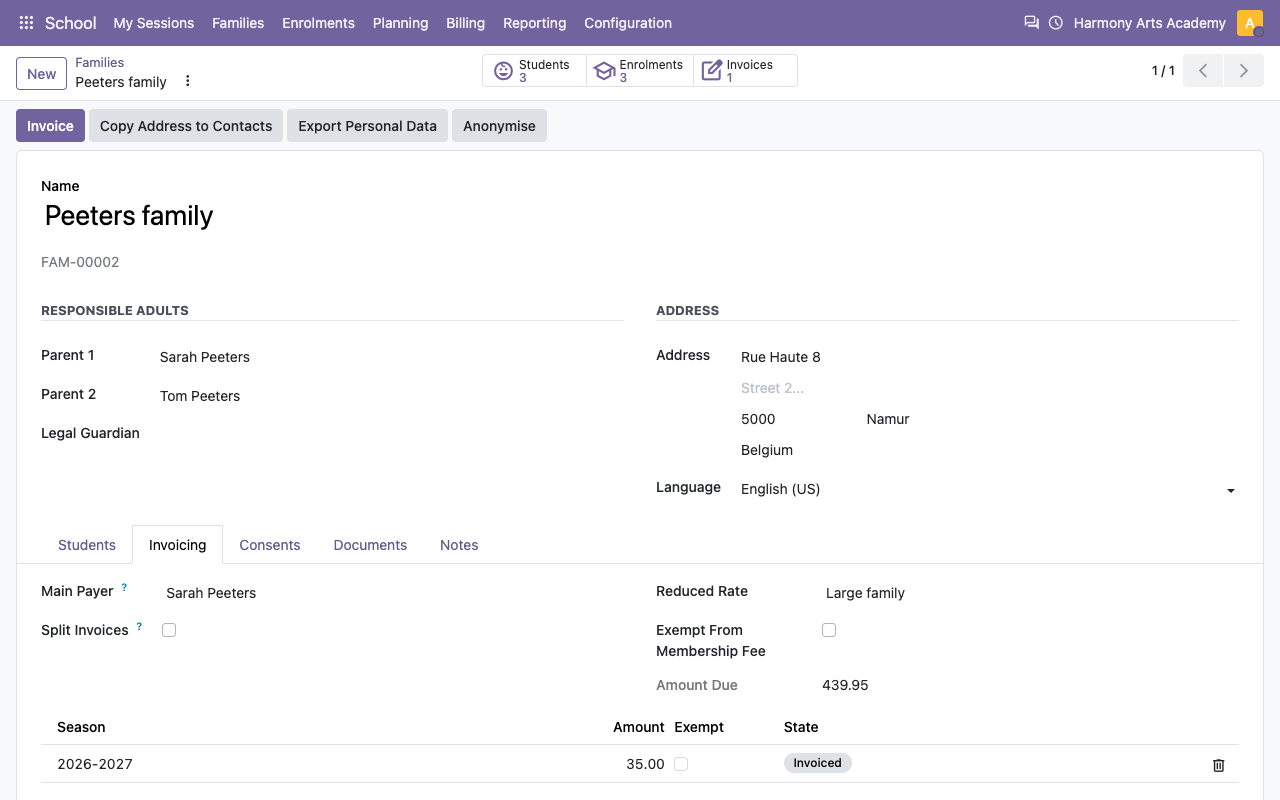
Task: Switch to the Consents tab
Action: click(270, 545)
